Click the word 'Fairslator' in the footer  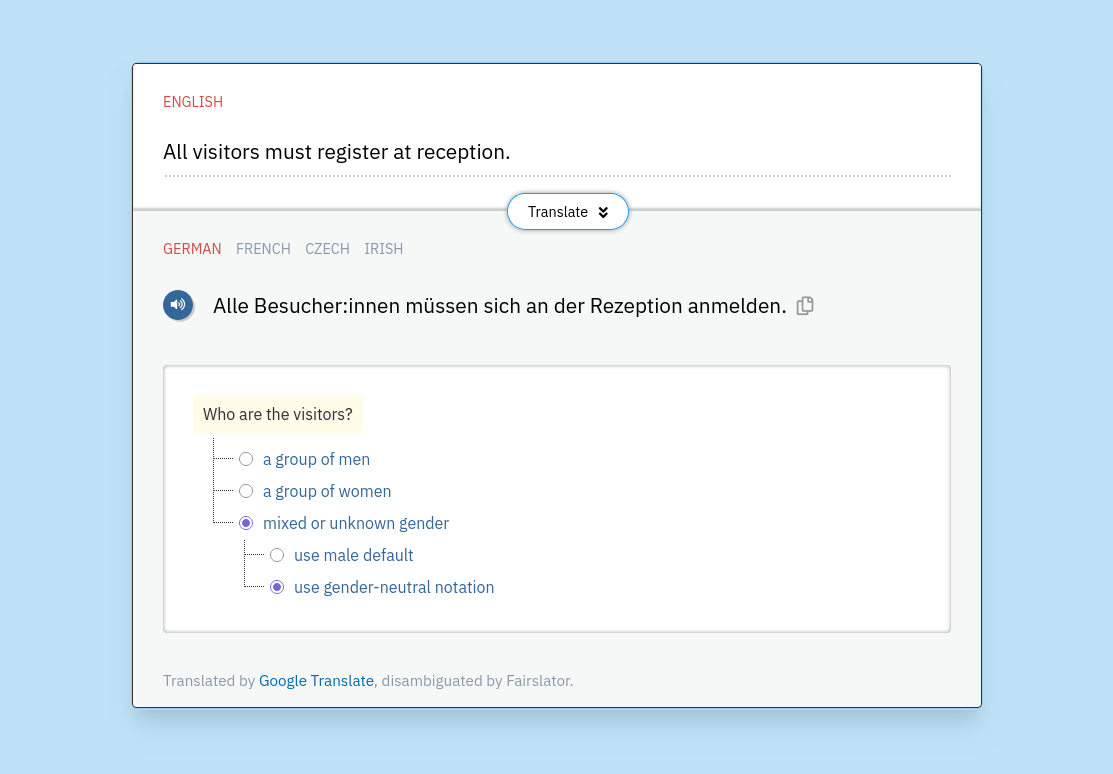coord(539,681)
